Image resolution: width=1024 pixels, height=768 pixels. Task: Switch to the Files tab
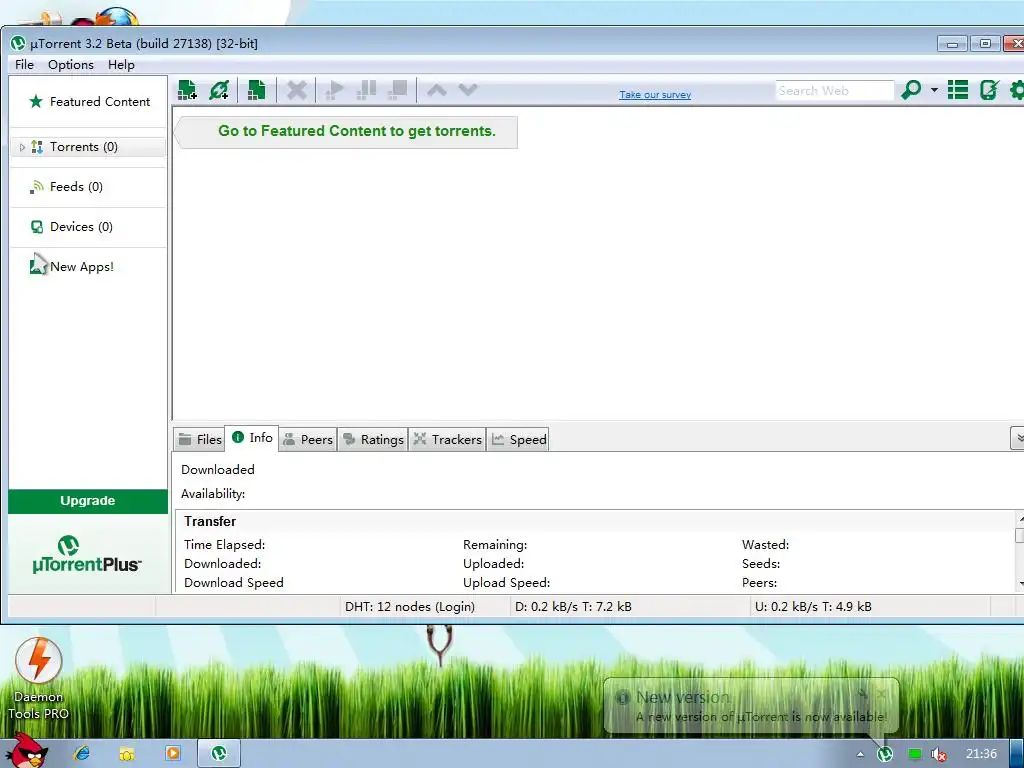pos(200,440)
